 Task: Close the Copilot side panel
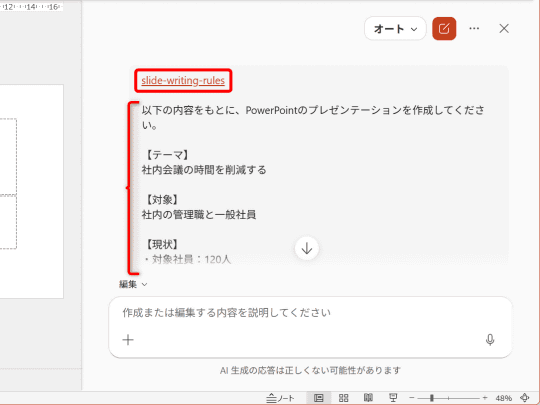point(504,29)
